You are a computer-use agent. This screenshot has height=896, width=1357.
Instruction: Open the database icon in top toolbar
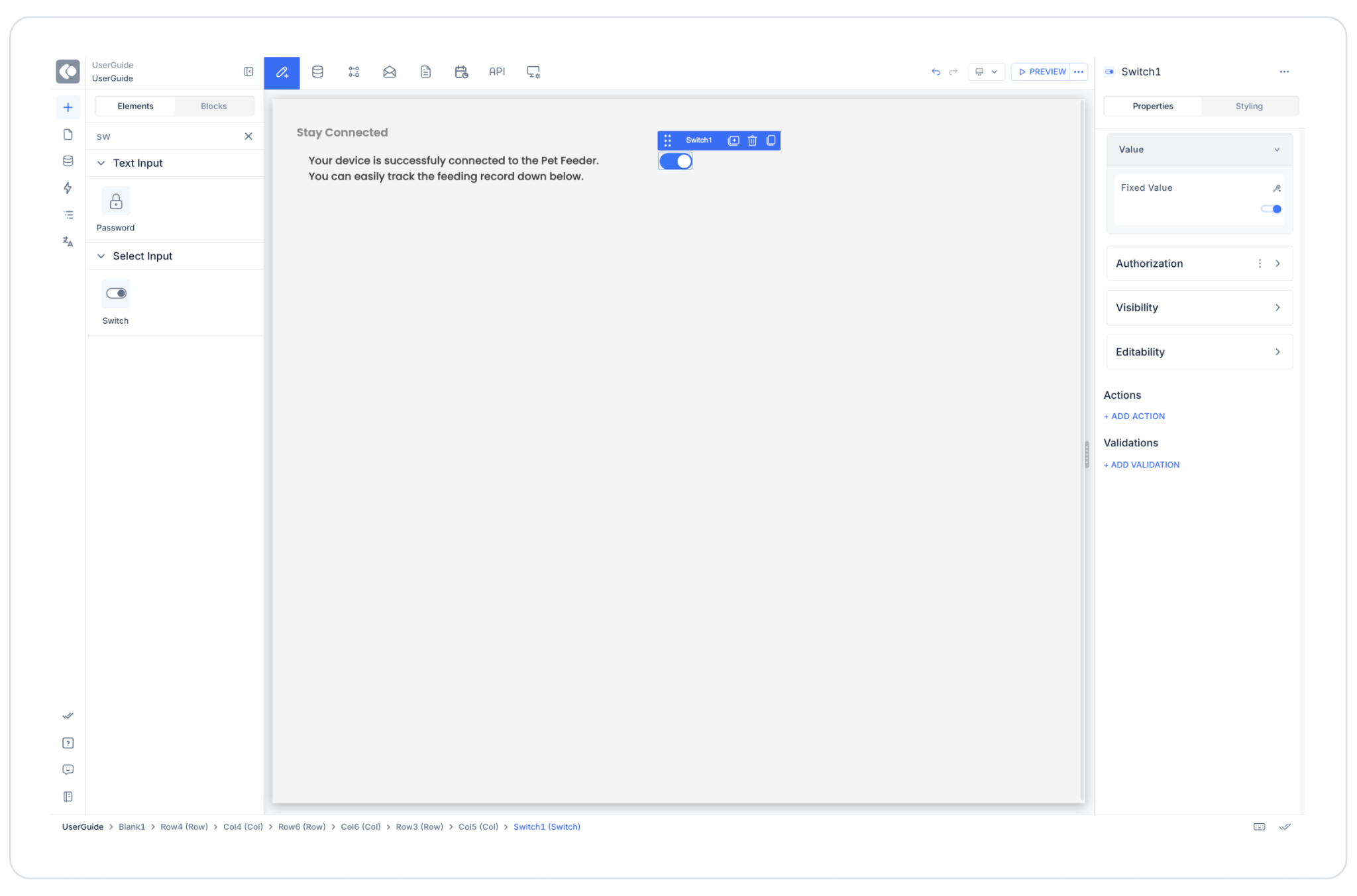[317, 72]
